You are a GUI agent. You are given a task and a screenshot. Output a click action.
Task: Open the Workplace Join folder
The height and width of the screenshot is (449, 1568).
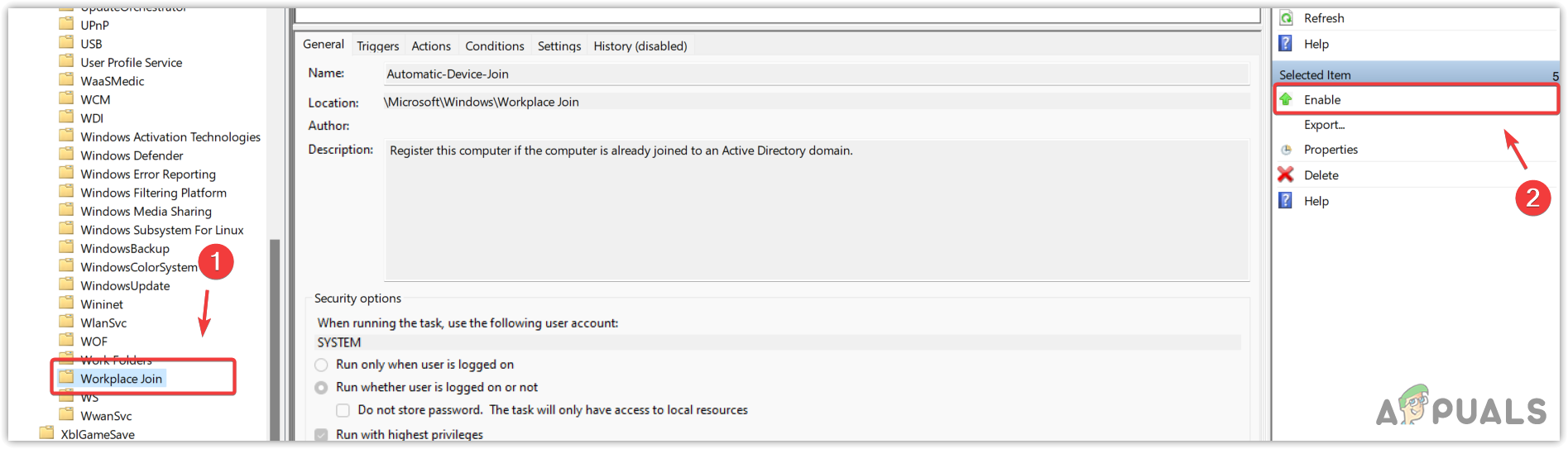[x=121, y=379]
